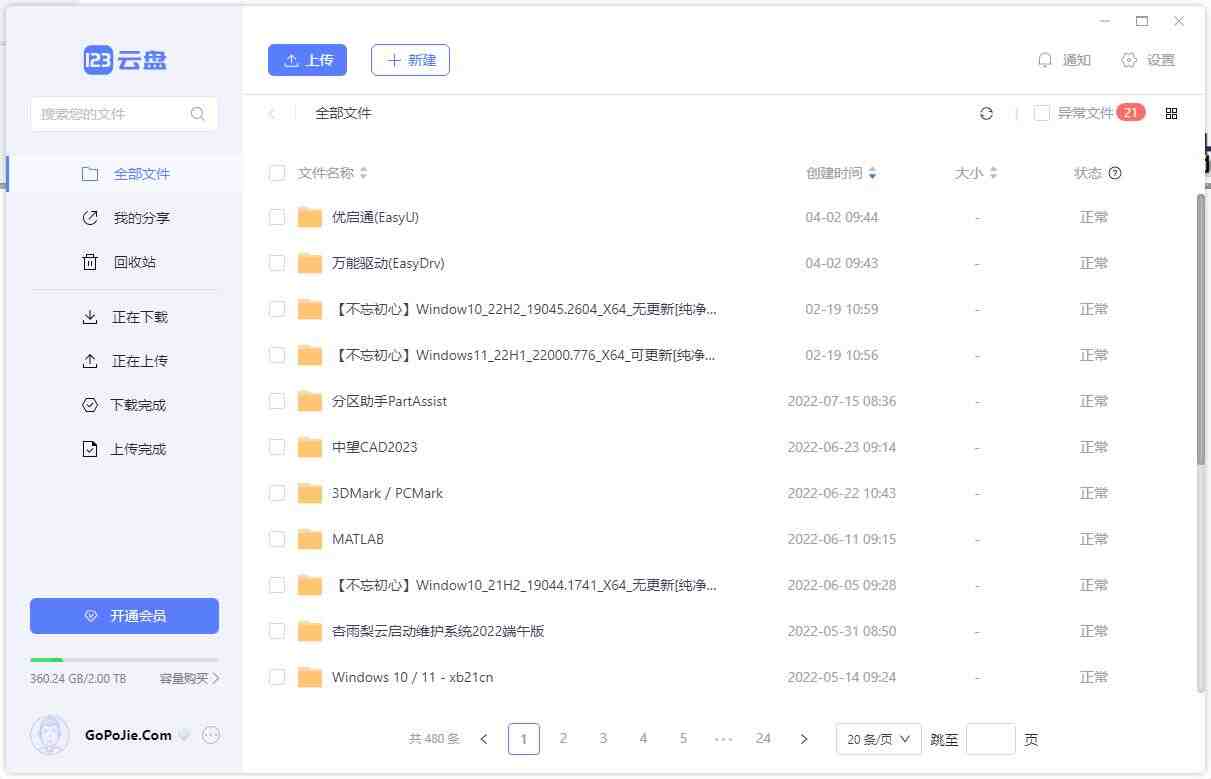Sort by creation time arrows
Viewport: 1211px width, 779px height.
point(872,173)
